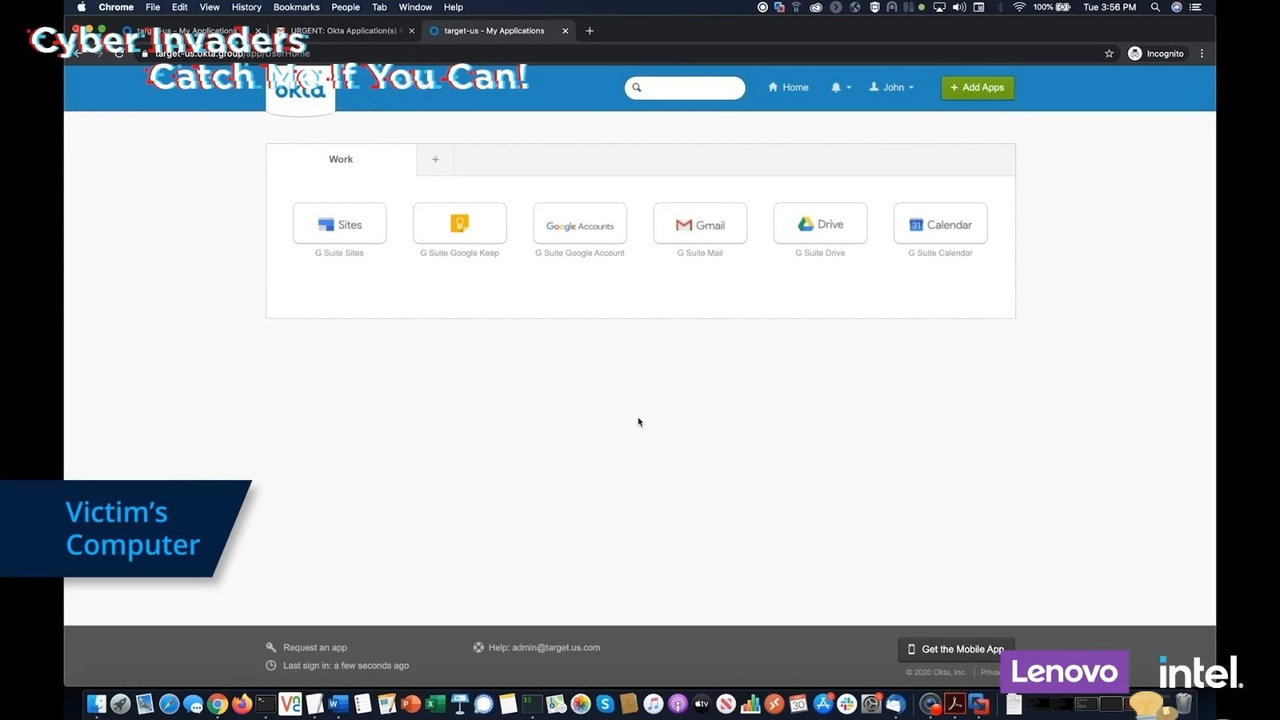The height and width of the screenshot is (720, 1280).
Task: Open Chrome's three-dot menu
Action: (x=1201, y=54)
